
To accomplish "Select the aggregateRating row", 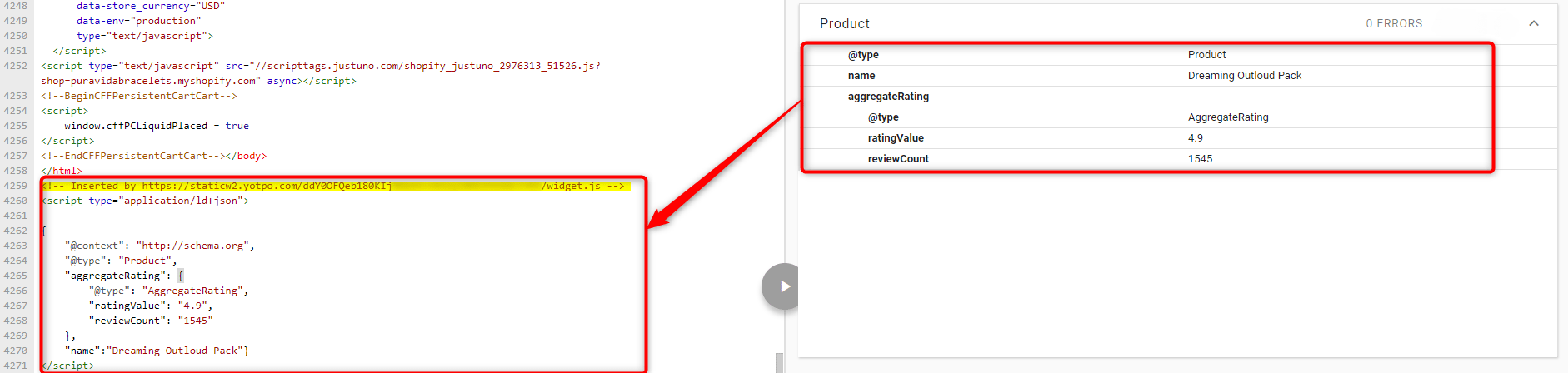I will tap(1178, 97).
